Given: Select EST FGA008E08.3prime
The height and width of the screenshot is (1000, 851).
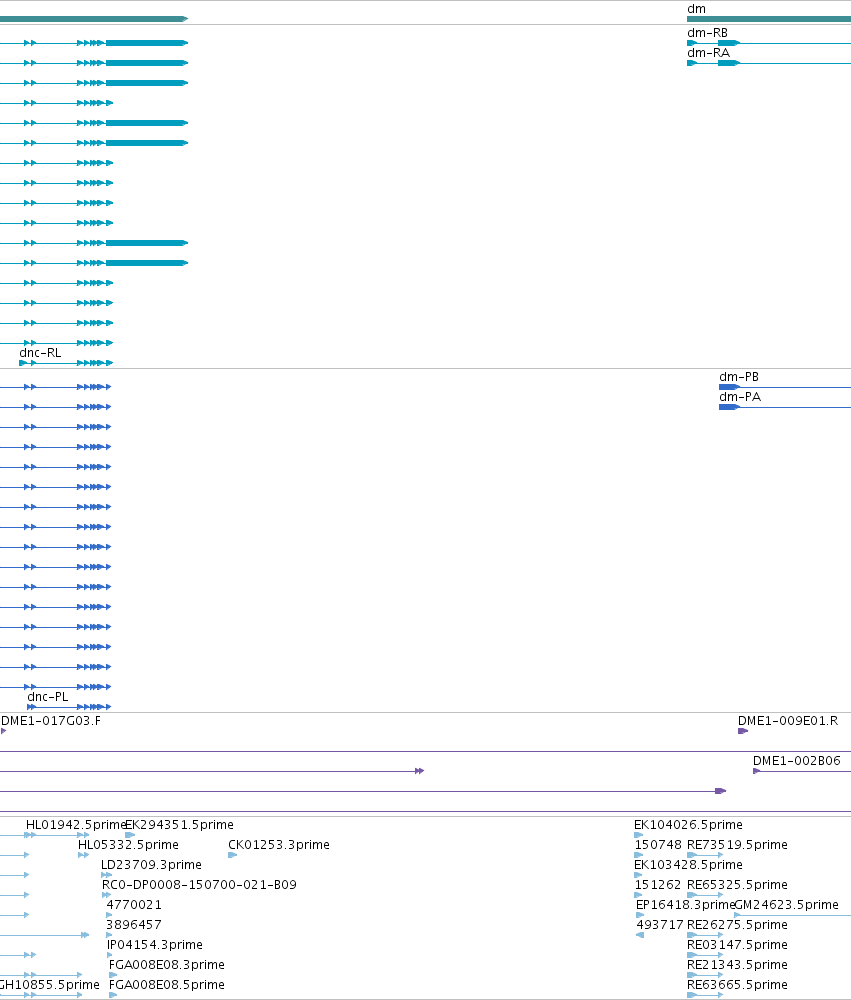Looking at the screenshot, I should [x=166, y=965].
